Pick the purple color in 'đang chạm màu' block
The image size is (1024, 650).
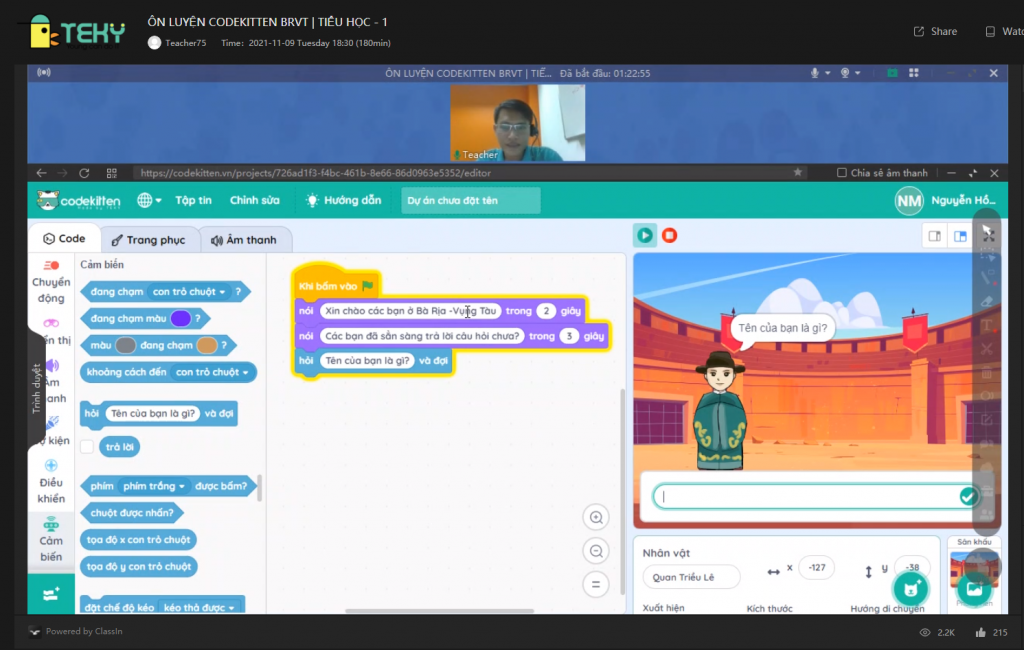181,319
